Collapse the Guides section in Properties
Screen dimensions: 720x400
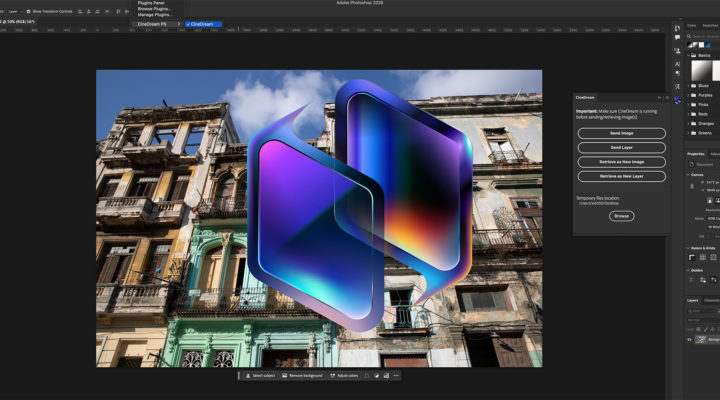tap(688, 270)
